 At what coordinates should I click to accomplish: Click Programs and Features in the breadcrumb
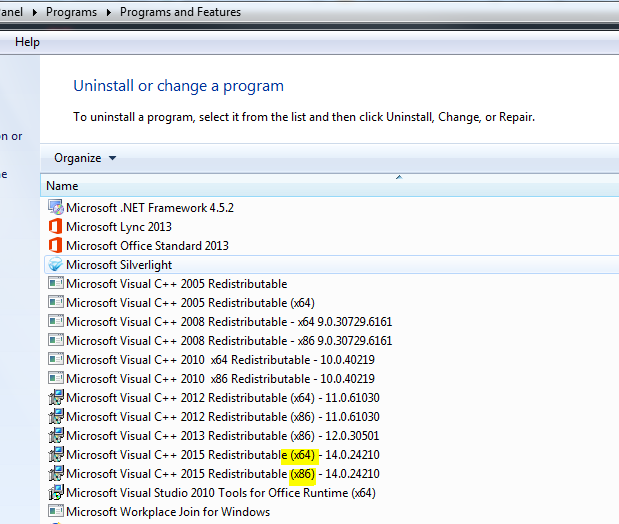(x=180, y=12)
